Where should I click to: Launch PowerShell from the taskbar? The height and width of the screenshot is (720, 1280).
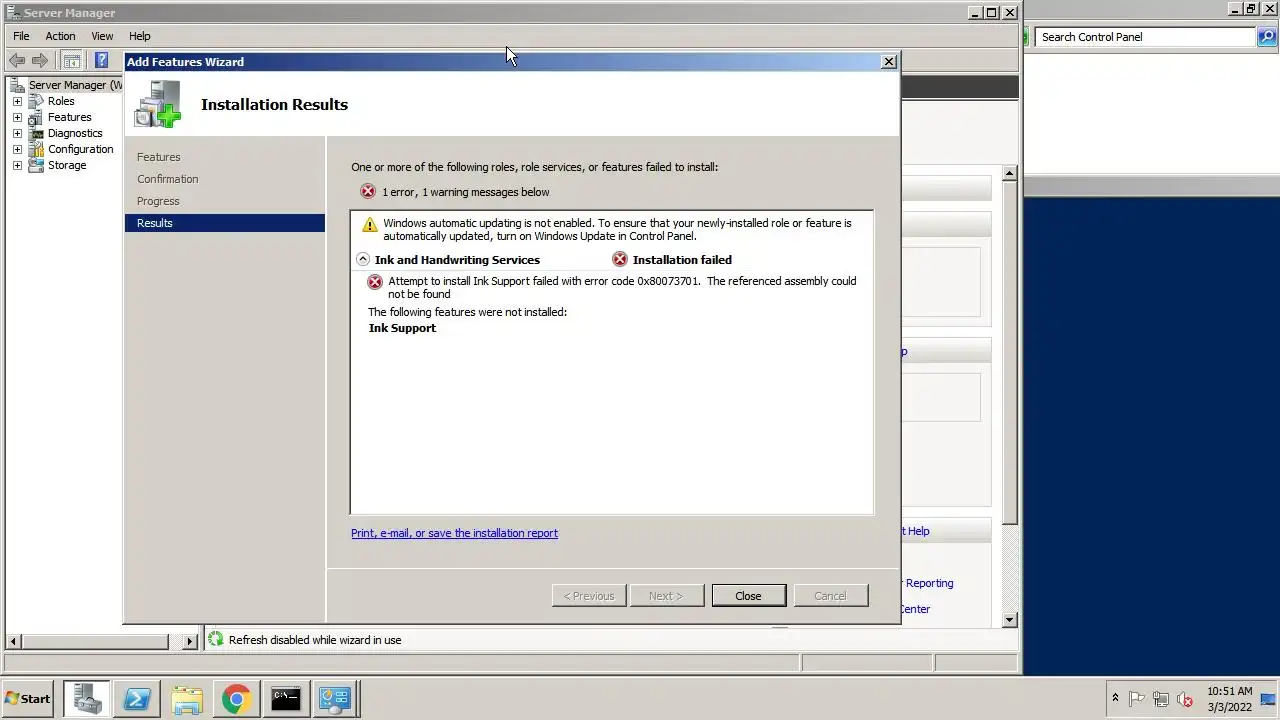point(136,699)
